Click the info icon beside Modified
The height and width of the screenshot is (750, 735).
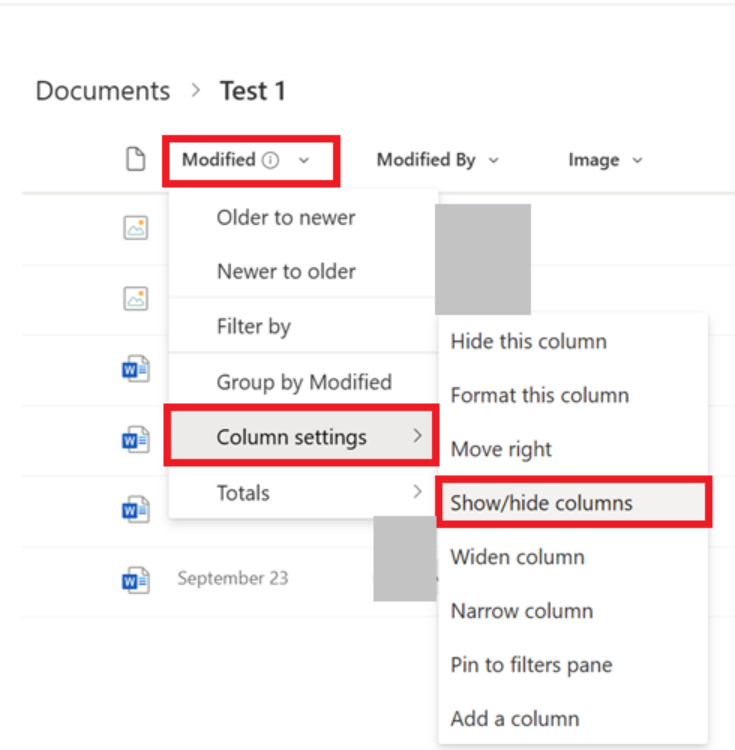point(270,160)
